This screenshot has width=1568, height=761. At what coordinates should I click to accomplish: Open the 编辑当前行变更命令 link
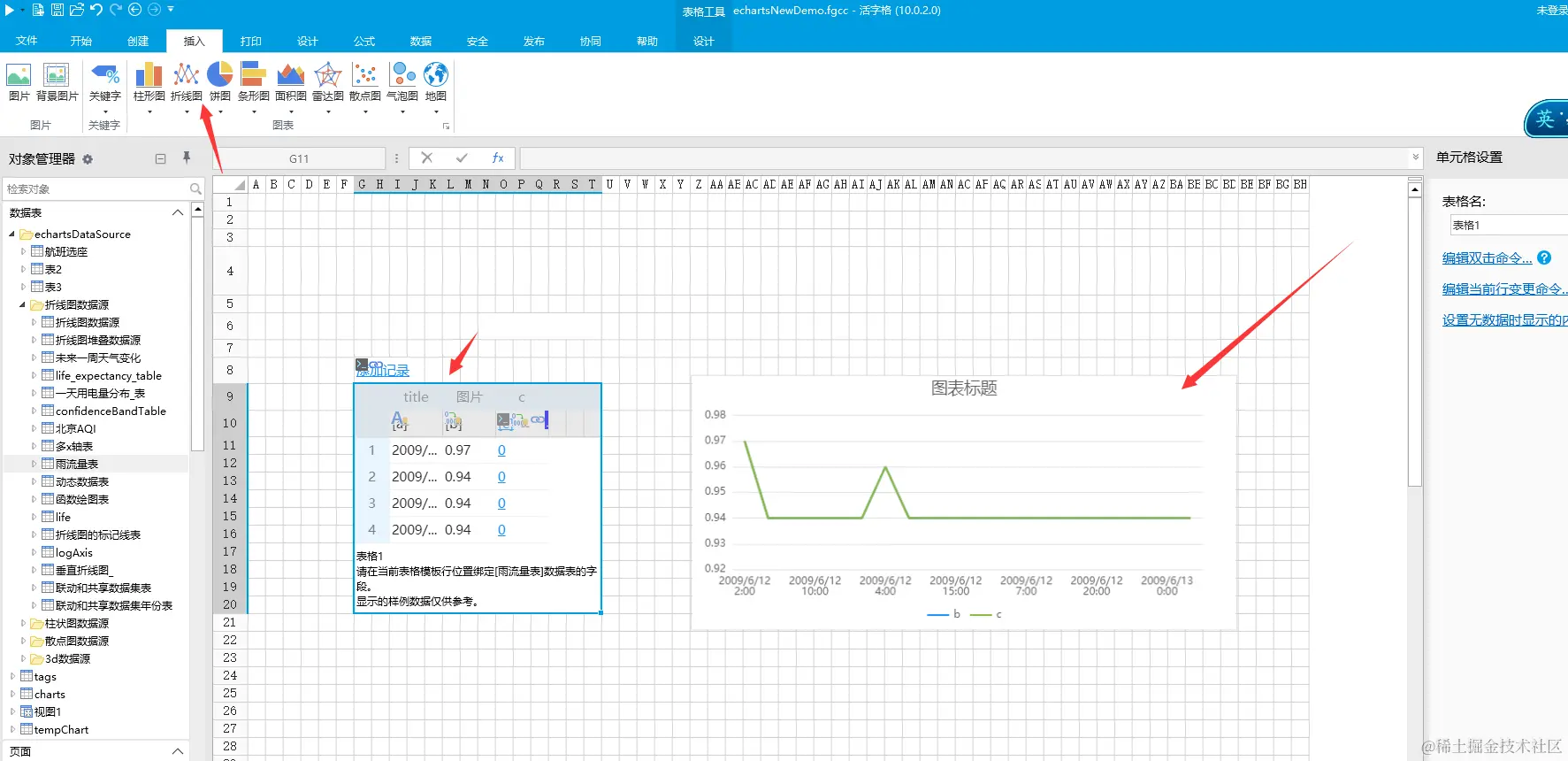1504,288
